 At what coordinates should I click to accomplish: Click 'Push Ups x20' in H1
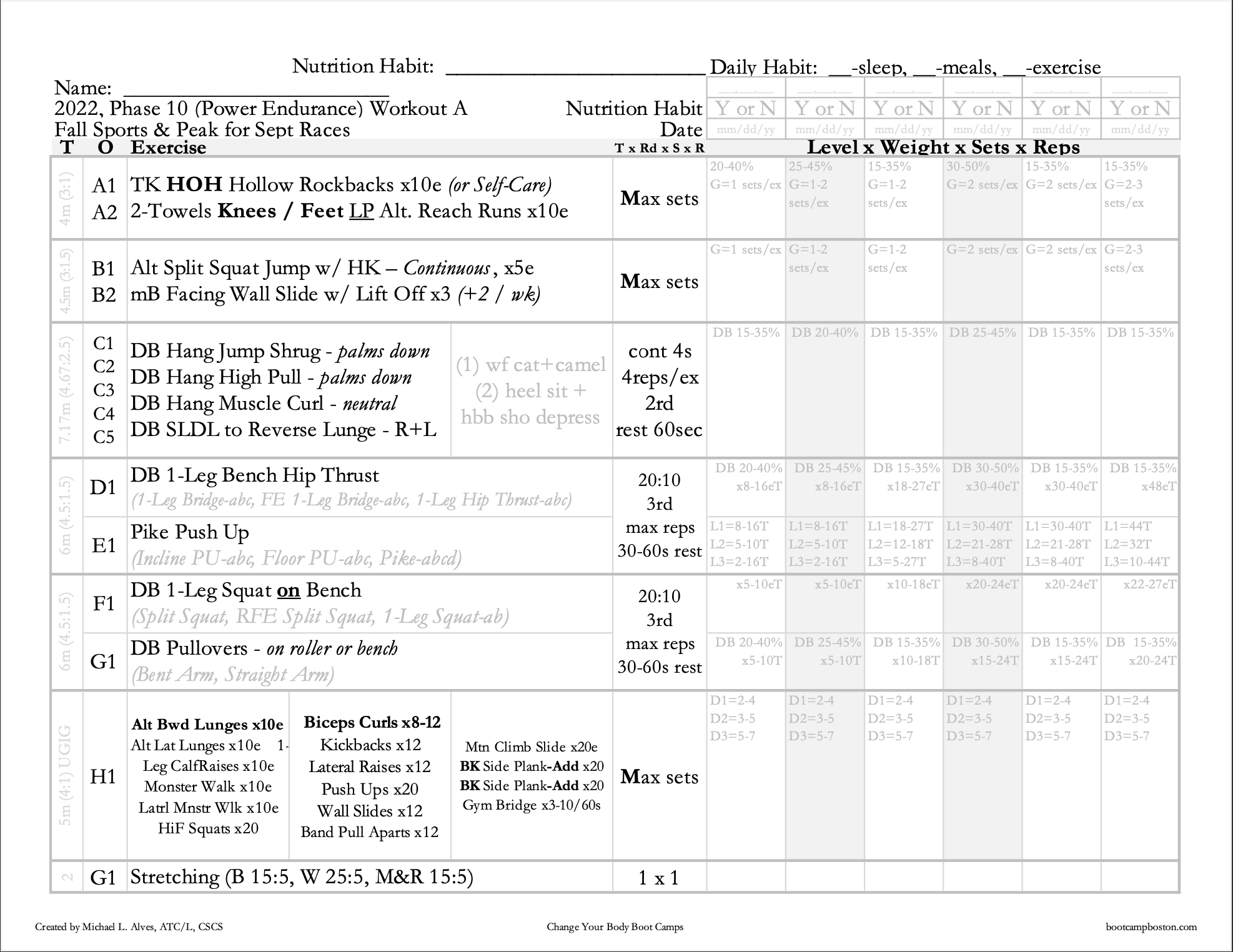click(370, 790)
